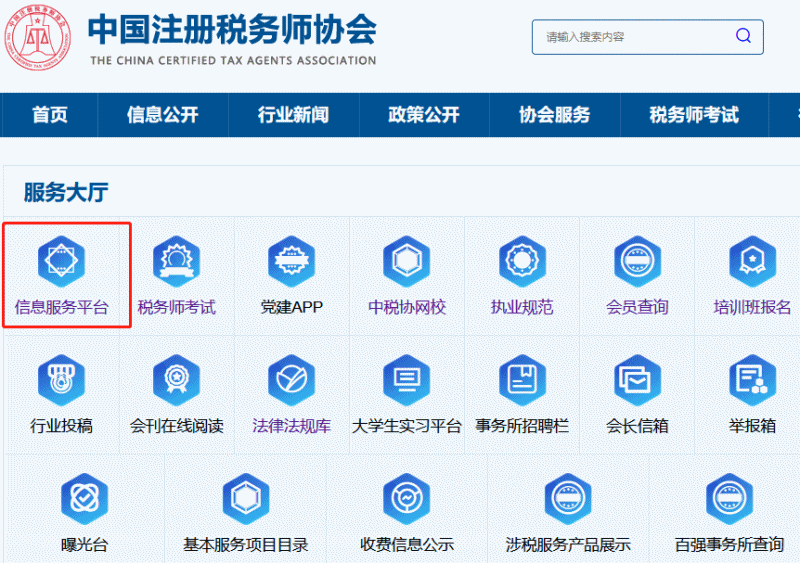
Task: Click the 会长信箱 mail icon
Action: coord(637,380)
